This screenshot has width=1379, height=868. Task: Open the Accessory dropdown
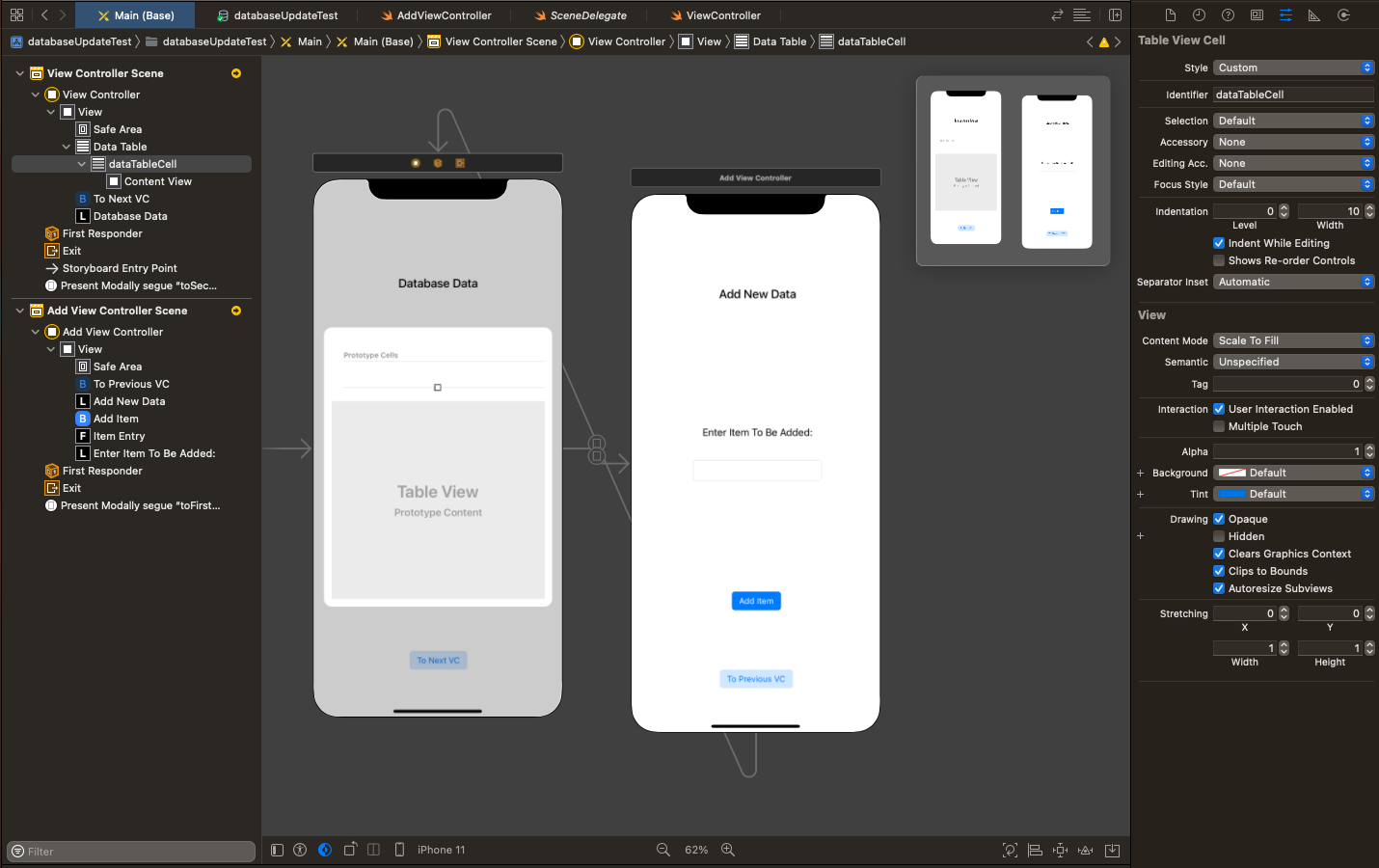1293,142
